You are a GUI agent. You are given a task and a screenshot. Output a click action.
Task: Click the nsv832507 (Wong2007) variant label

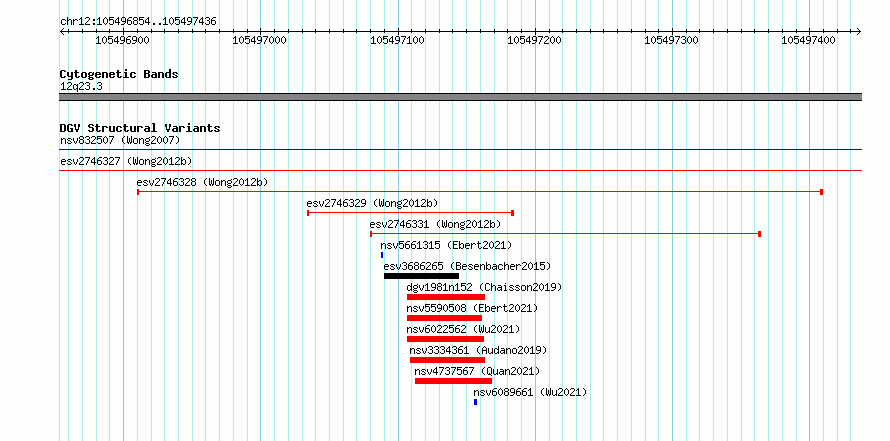click(x=120, y=140)
